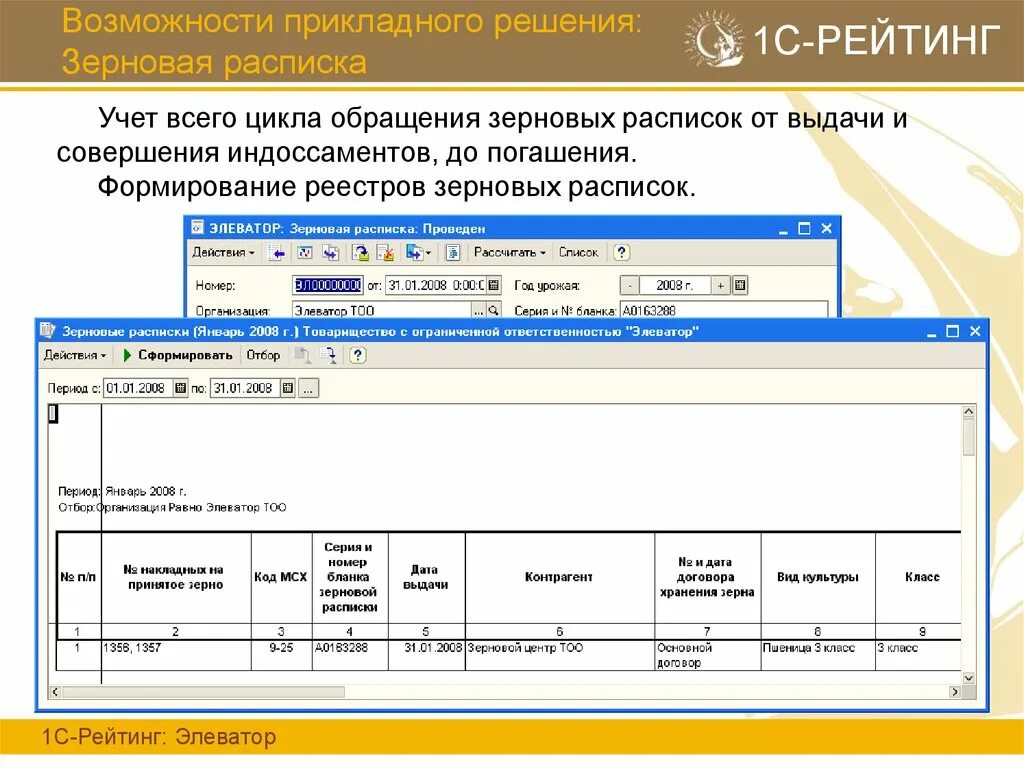Open calendar for period start date
This screenshot has height=767, width=1024.
click(180, 388)
